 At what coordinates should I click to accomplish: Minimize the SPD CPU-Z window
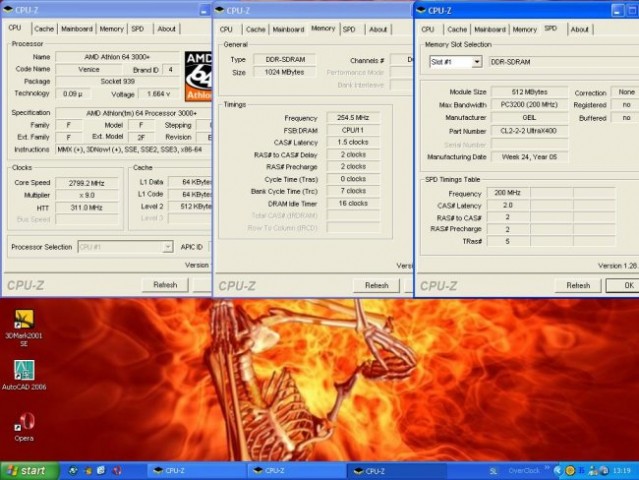(x=618, y=11)
